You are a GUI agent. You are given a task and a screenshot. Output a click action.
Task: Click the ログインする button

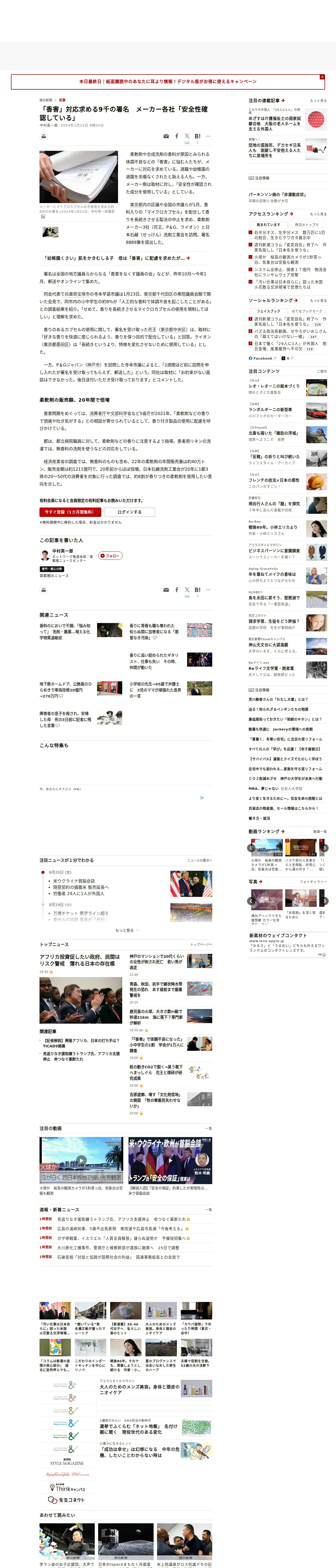pyautogui.click(x=129, y=512)
